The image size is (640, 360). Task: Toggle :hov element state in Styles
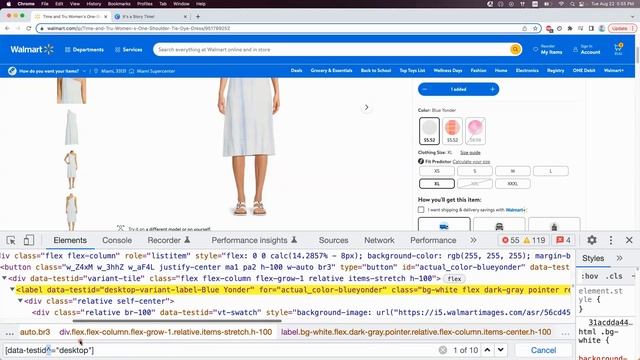tap(590, 276)
